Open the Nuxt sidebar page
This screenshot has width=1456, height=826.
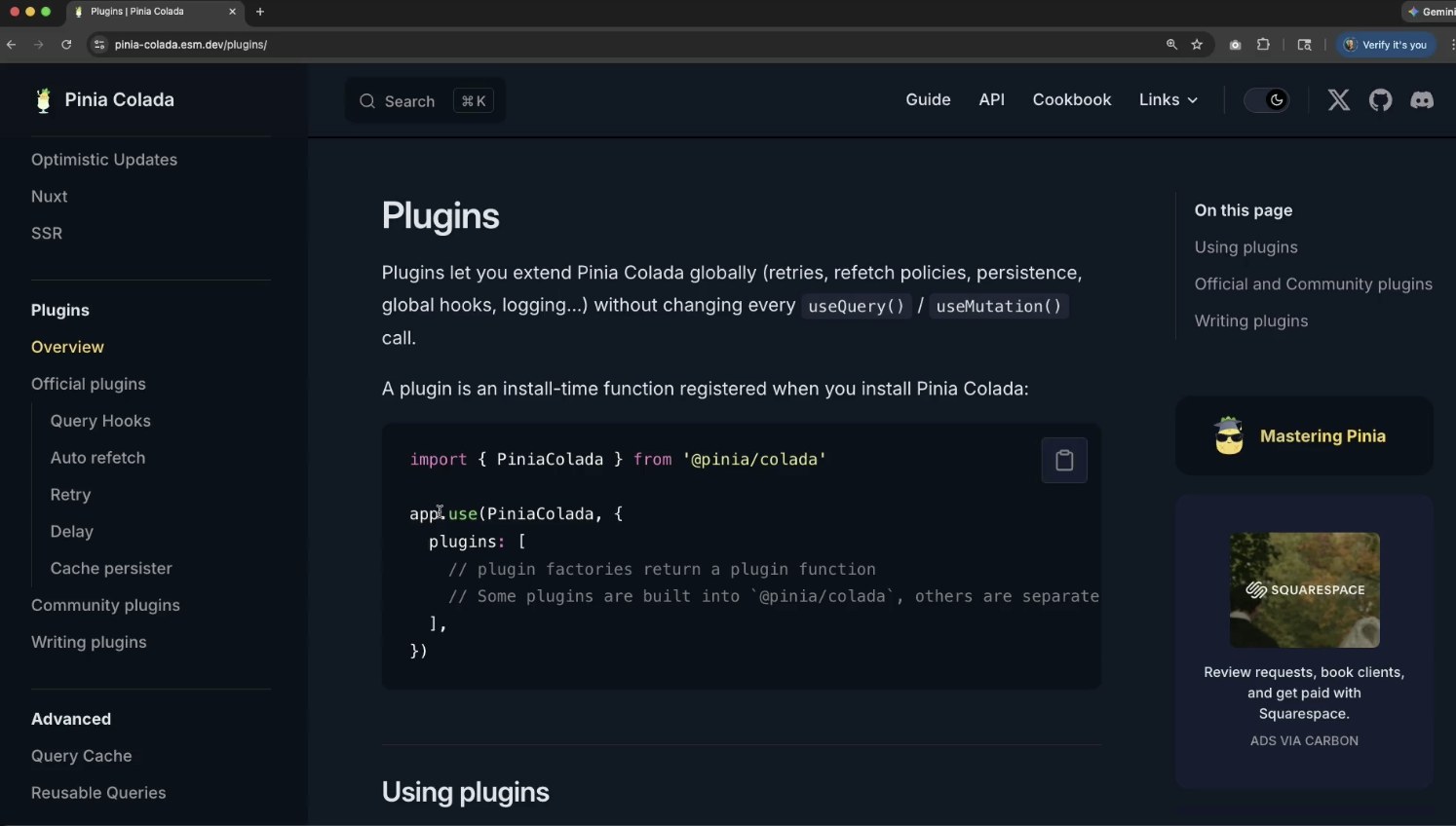point(49,197)
